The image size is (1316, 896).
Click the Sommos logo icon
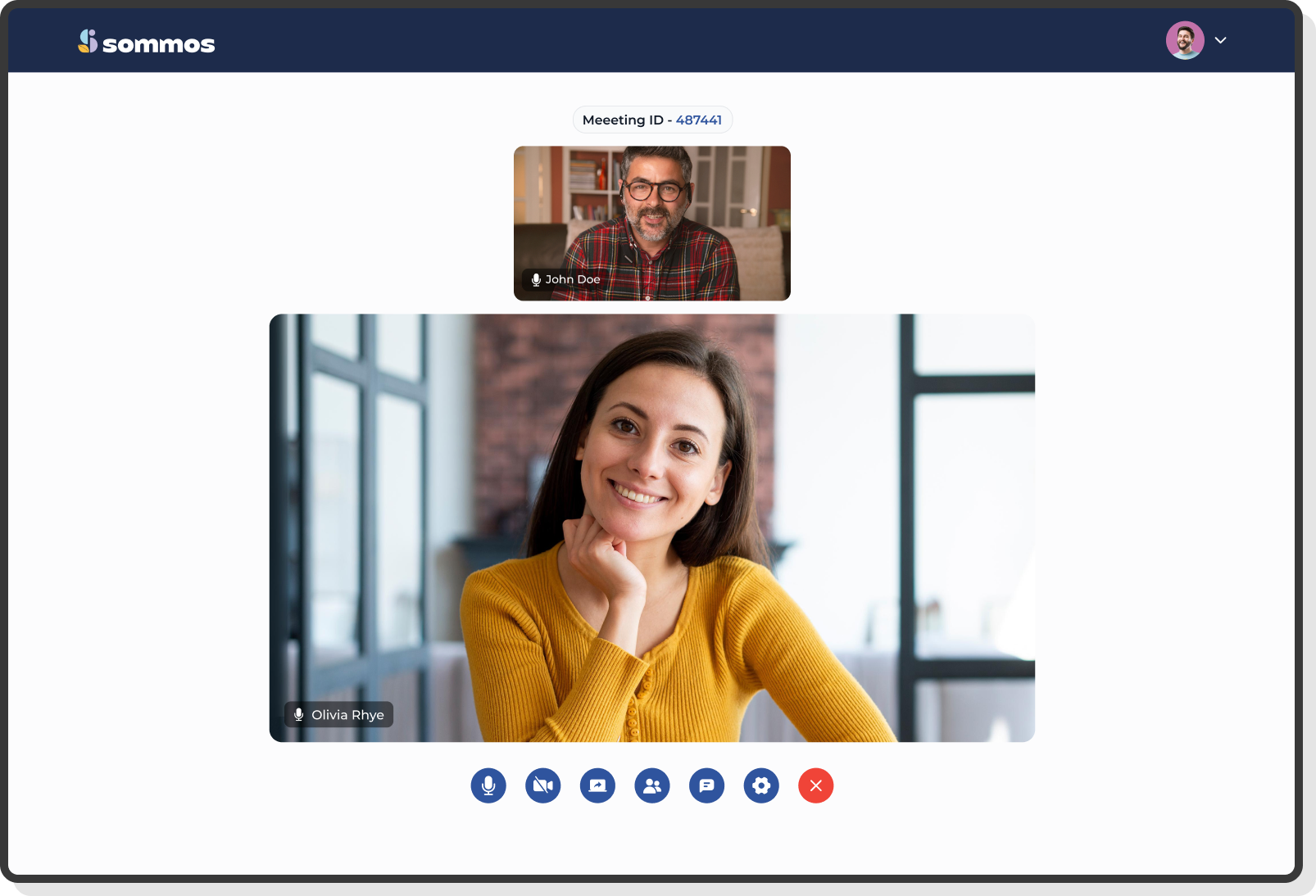tap(88, 41)
